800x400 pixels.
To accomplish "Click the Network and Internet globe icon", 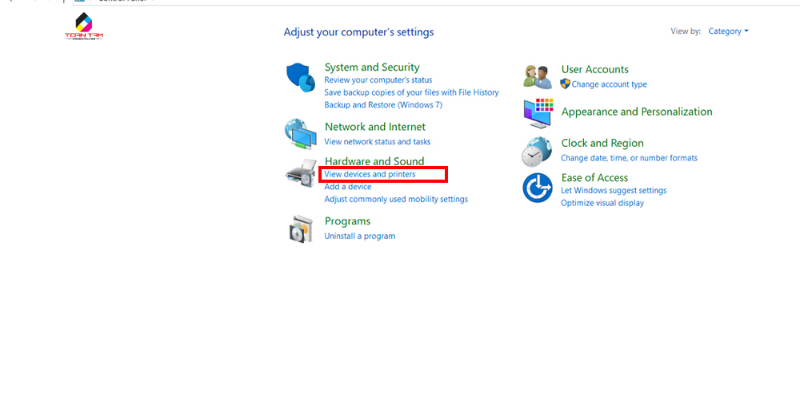I will click(300, 135).
